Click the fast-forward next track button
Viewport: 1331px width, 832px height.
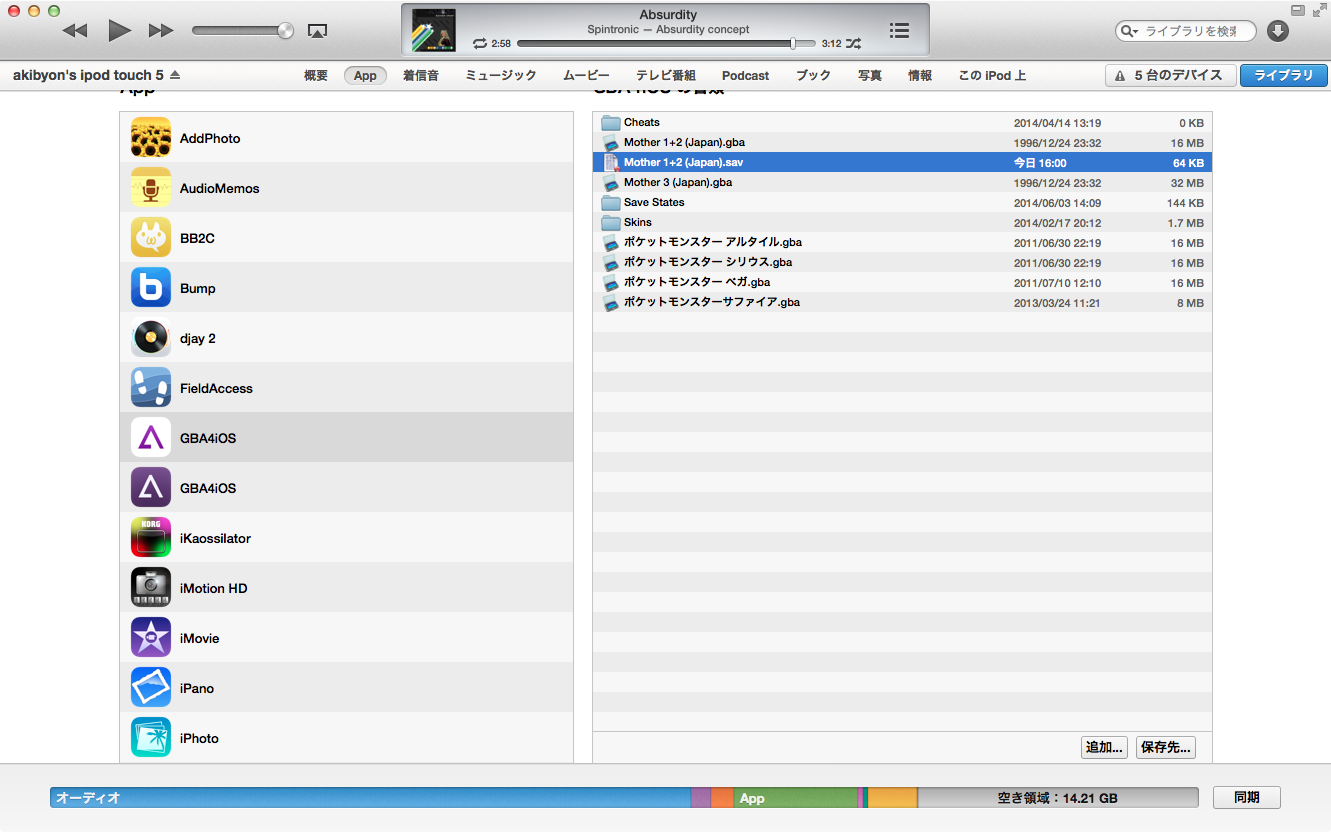[161, 31]
